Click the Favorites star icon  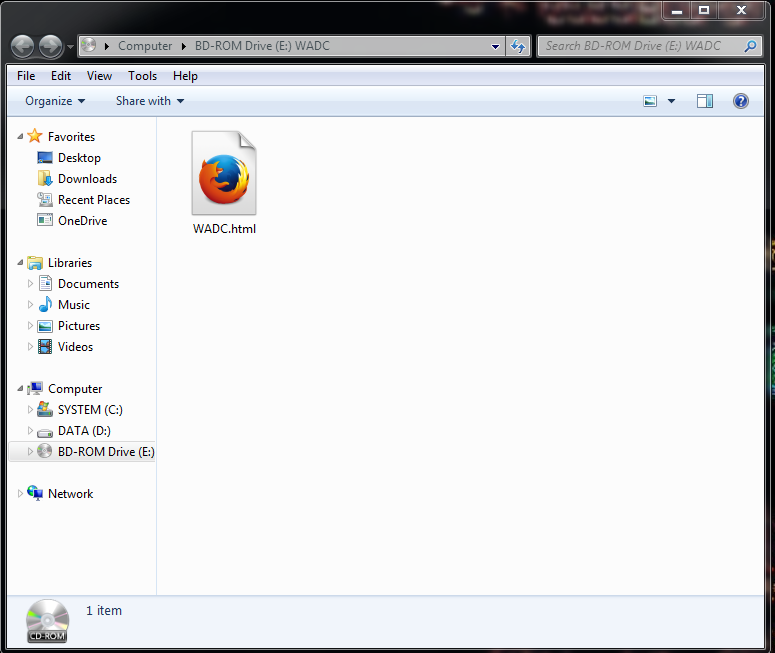pos(35,136)
